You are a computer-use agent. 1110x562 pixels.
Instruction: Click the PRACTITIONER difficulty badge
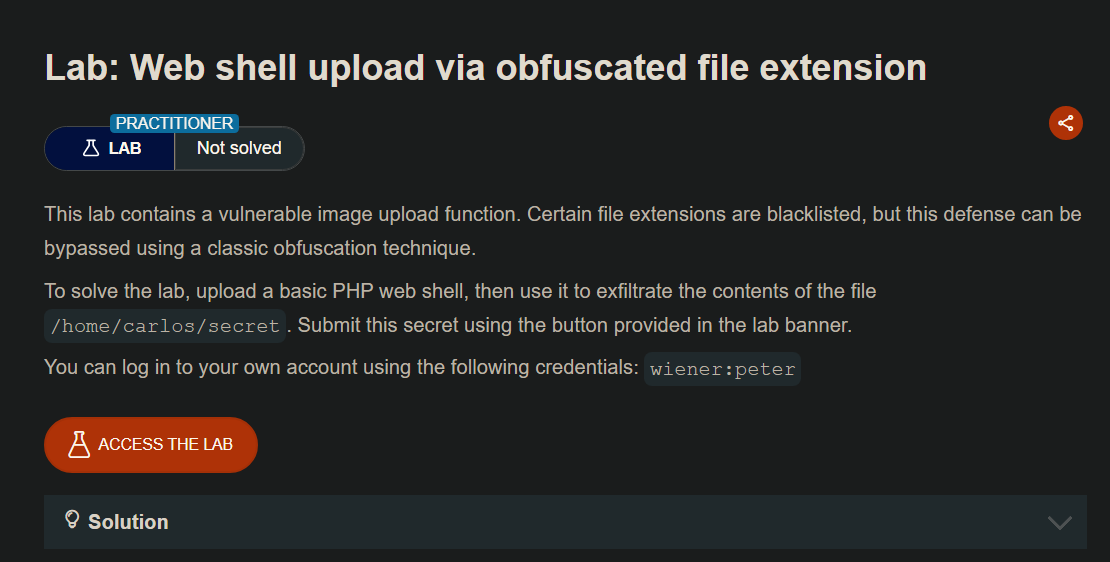[x=174, y=124]
